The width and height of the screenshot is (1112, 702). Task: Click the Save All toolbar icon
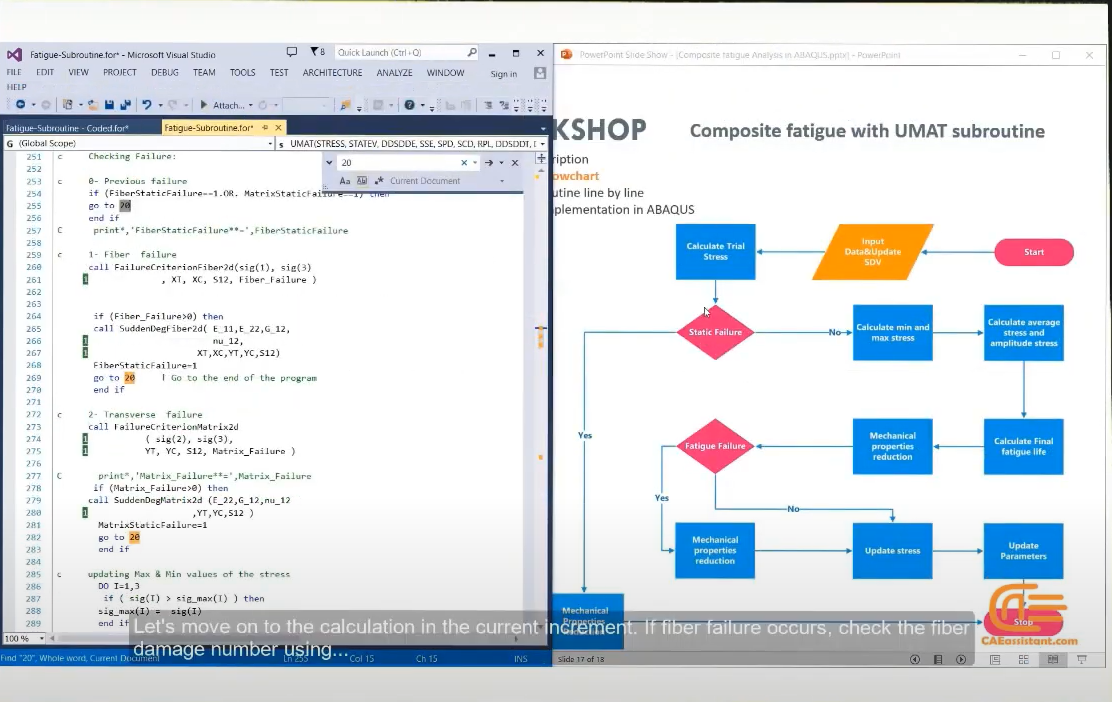pos(126,105)
